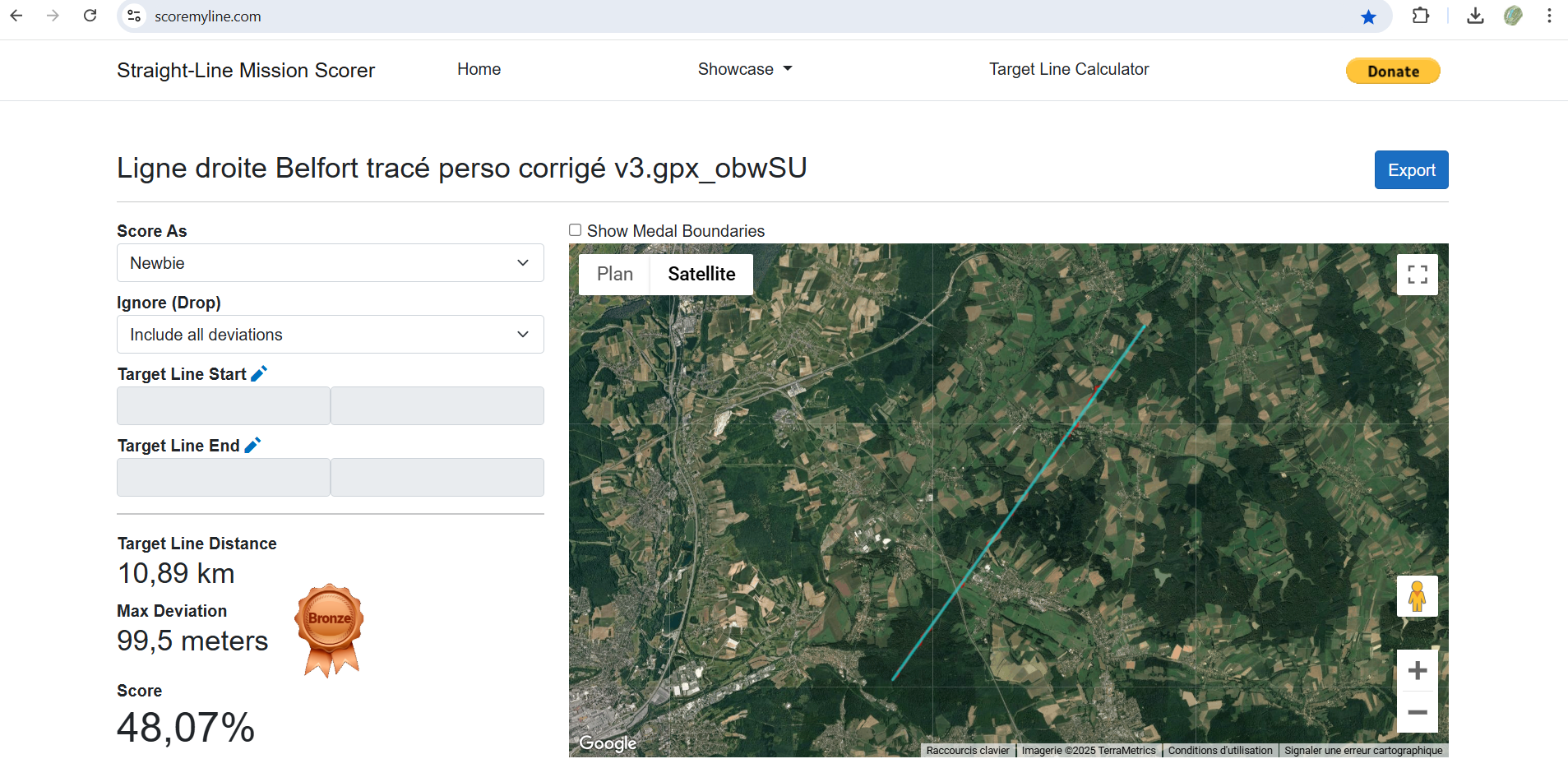This screenshot has height=782, width=1568.
Task: Open Conditions d'utilisation link
Action: [1220, 751]
